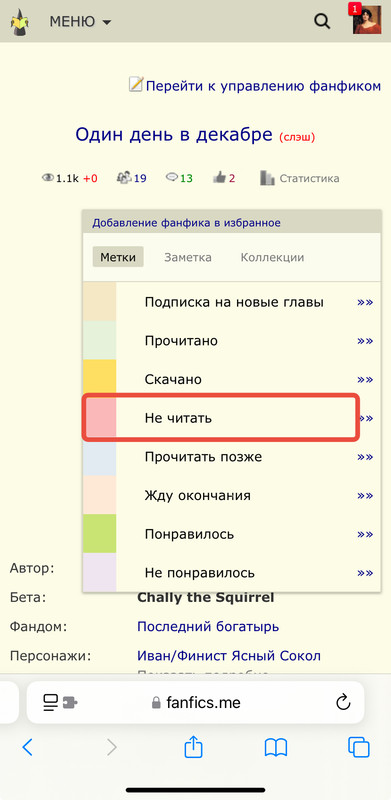391x800 pixels.
Task: Open the Статистика link
Action: coord(309,179)
